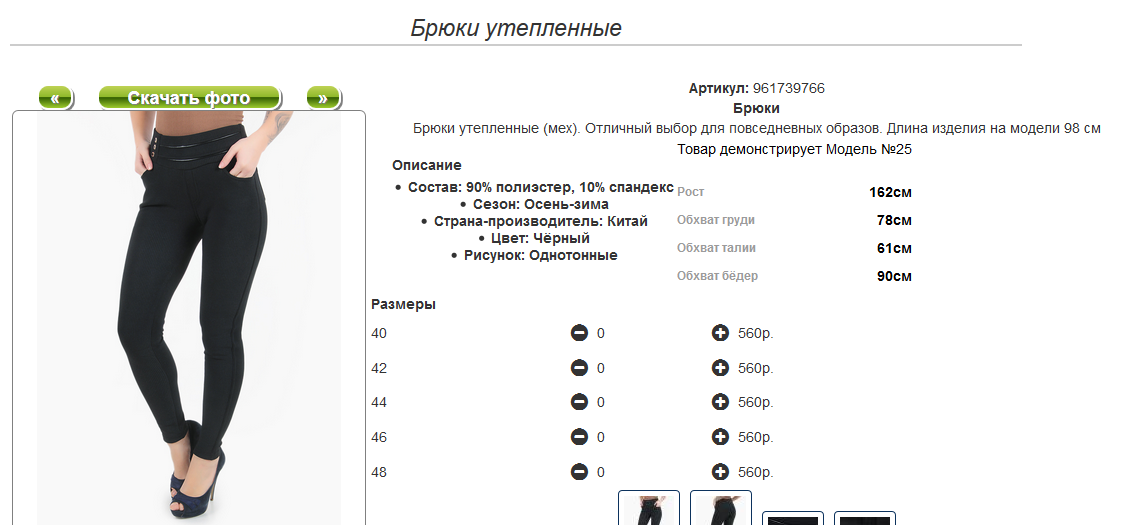Click the Рисунок: Однотонные line
Image resolution: width=1121 pixels, height=525 pixels.
(x=540, y=255)
